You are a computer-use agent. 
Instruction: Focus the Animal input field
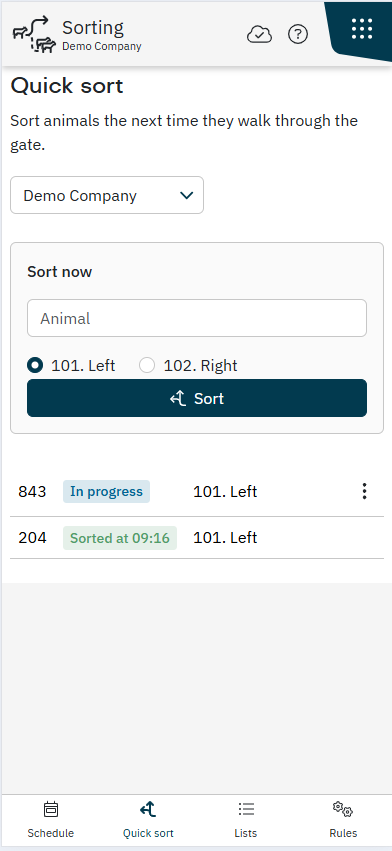197,318
